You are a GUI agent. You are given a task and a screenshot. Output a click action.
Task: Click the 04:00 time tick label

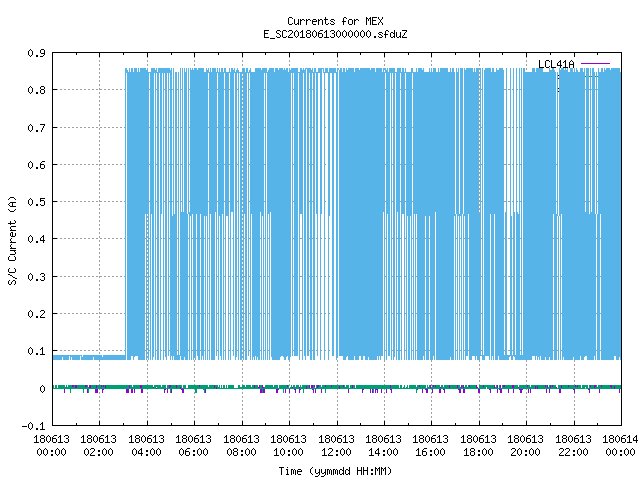(x=146, y=452)
